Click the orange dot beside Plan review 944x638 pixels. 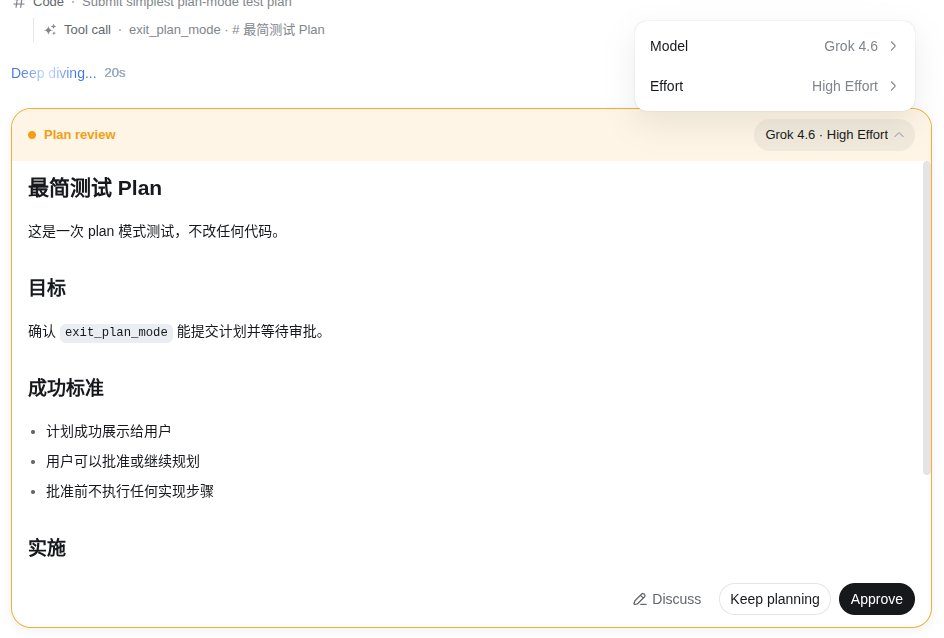32,135
